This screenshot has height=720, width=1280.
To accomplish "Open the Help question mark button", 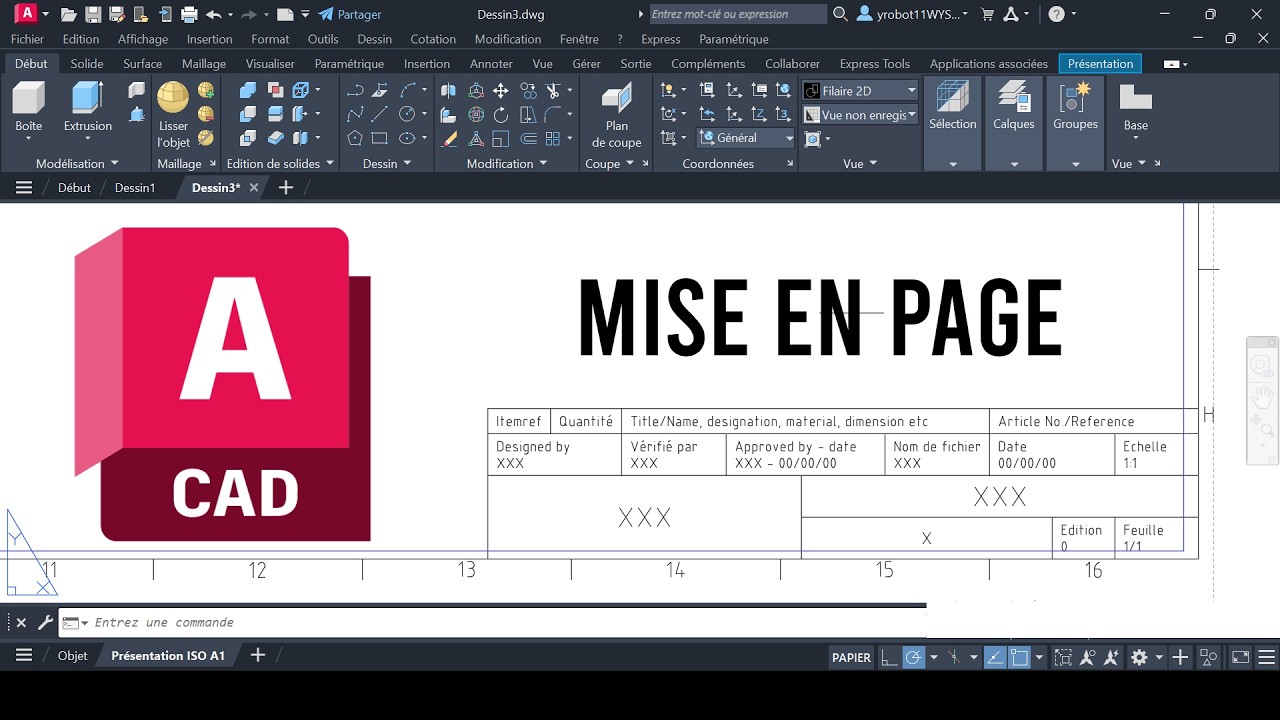I will [1057, 14].
